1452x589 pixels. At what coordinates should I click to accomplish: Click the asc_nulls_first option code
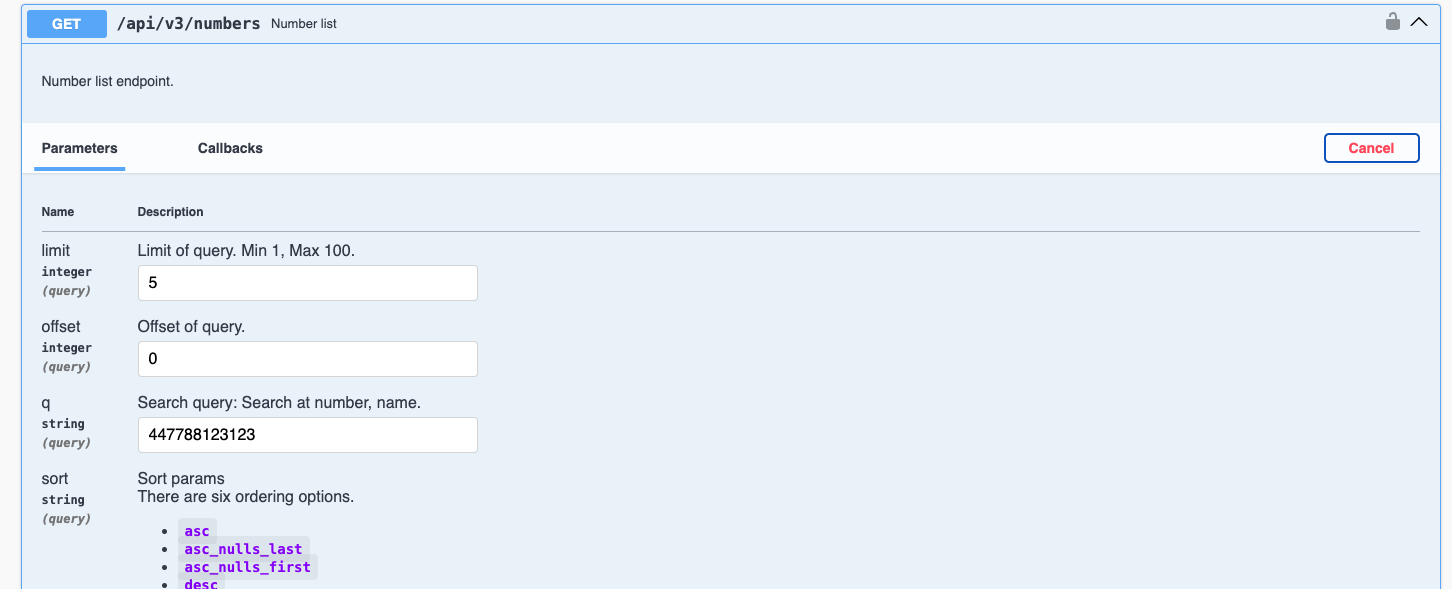247,567
